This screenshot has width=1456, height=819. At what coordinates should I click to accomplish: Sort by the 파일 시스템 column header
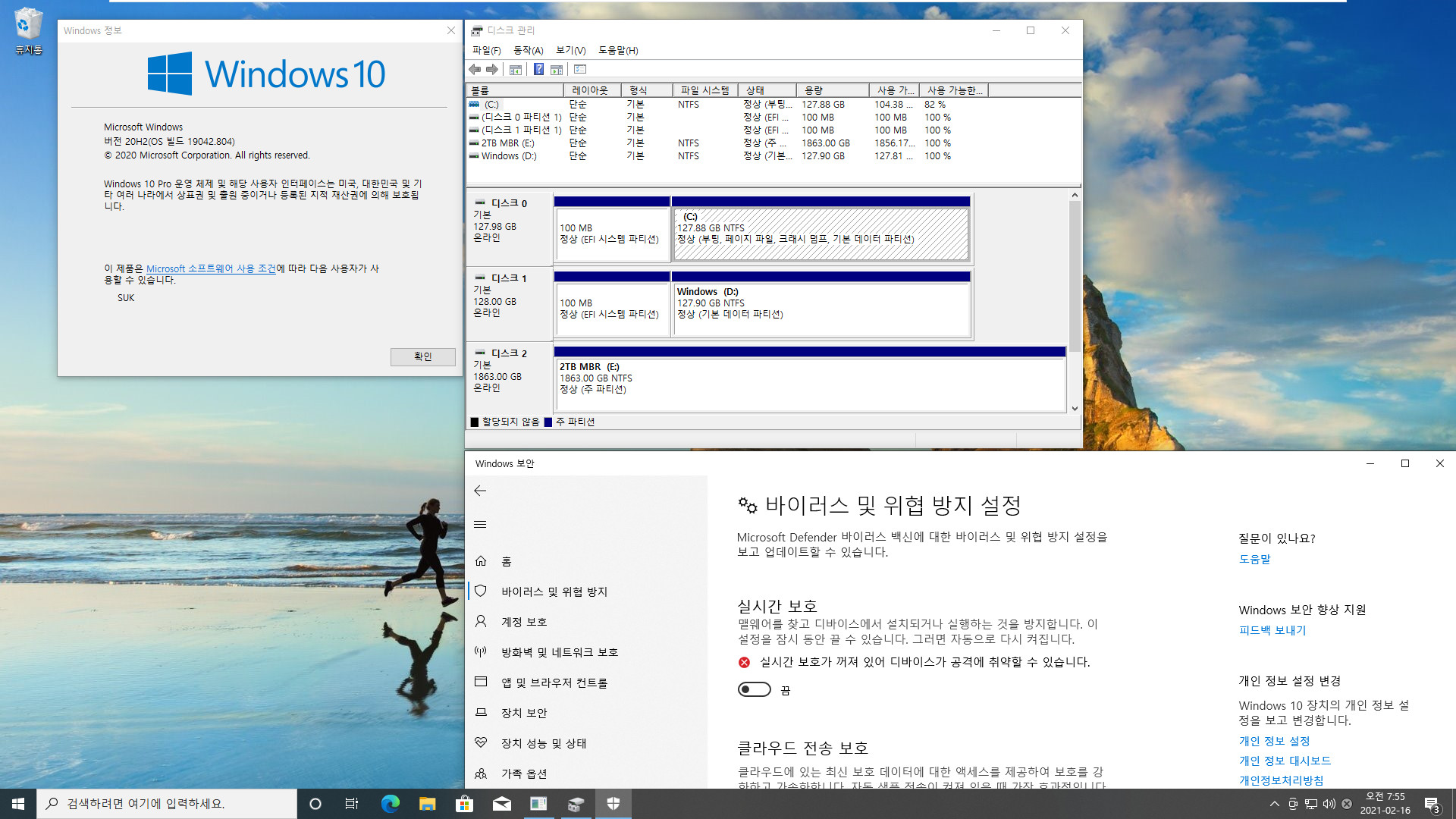(x=704, y=90)
